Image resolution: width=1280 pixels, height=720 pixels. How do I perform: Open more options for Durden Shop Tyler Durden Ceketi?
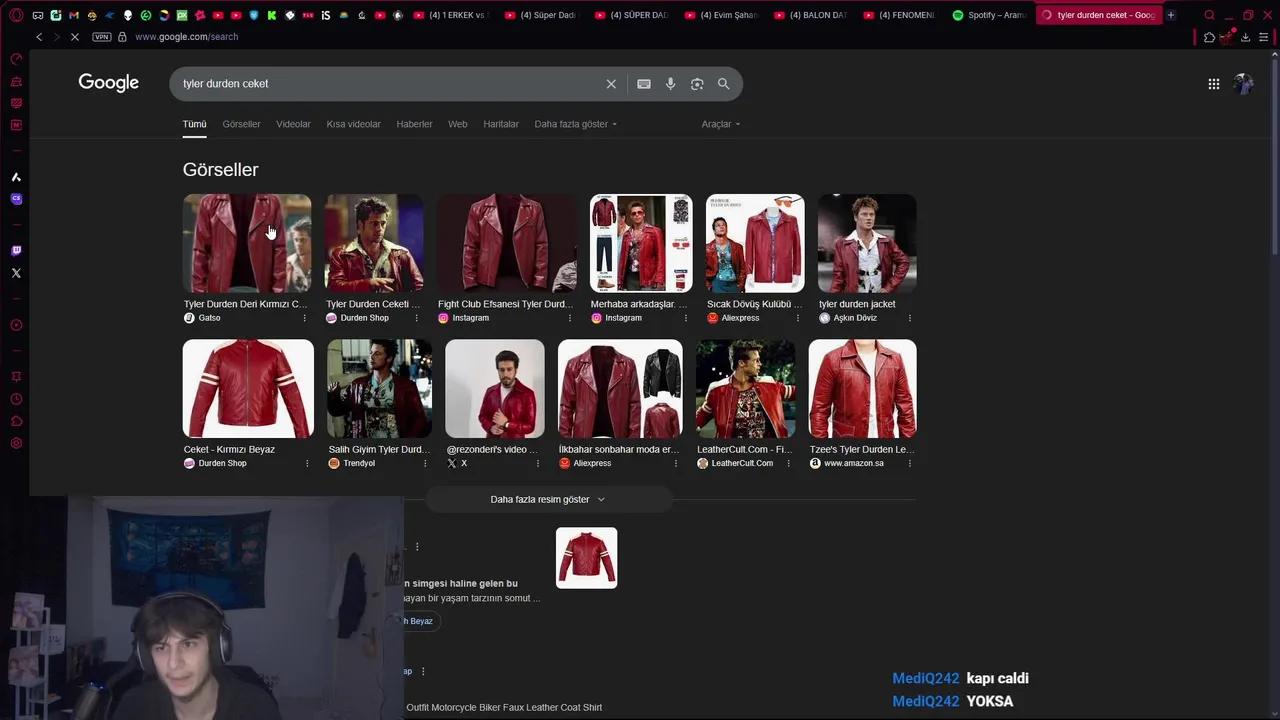[x=417, y=318]
